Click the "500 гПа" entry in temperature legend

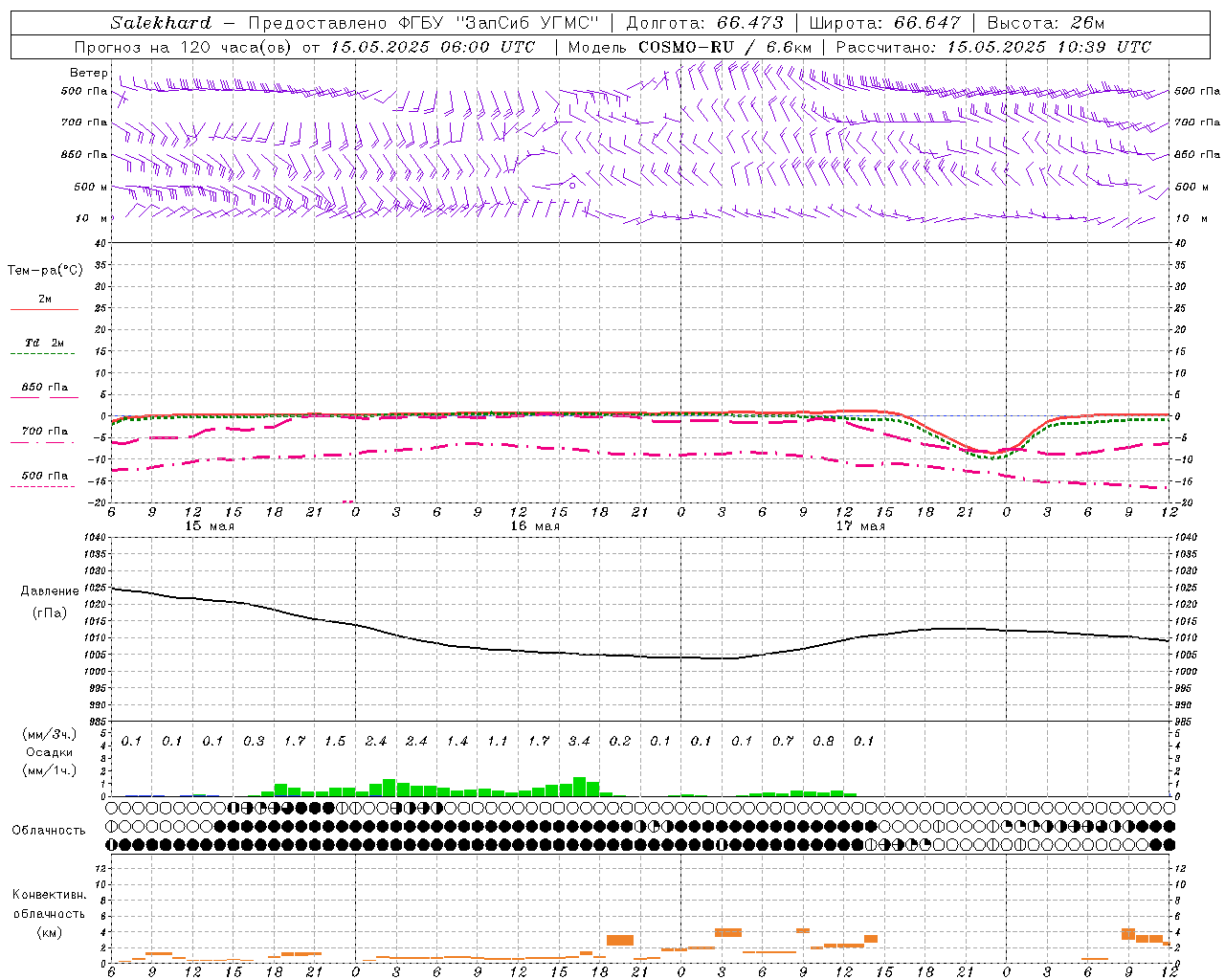pos(45,476)
